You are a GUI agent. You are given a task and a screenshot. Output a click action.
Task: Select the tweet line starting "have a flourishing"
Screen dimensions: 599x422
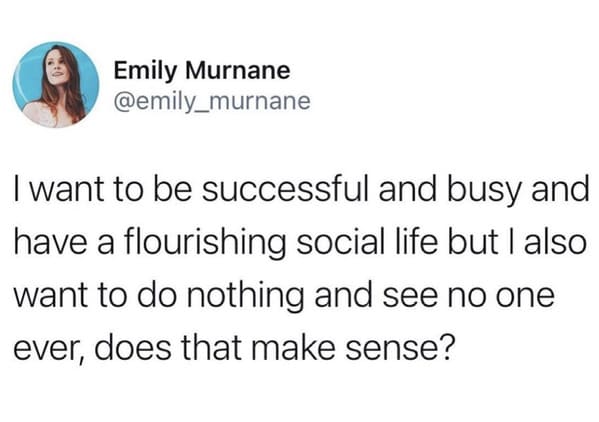pos(300,243)
